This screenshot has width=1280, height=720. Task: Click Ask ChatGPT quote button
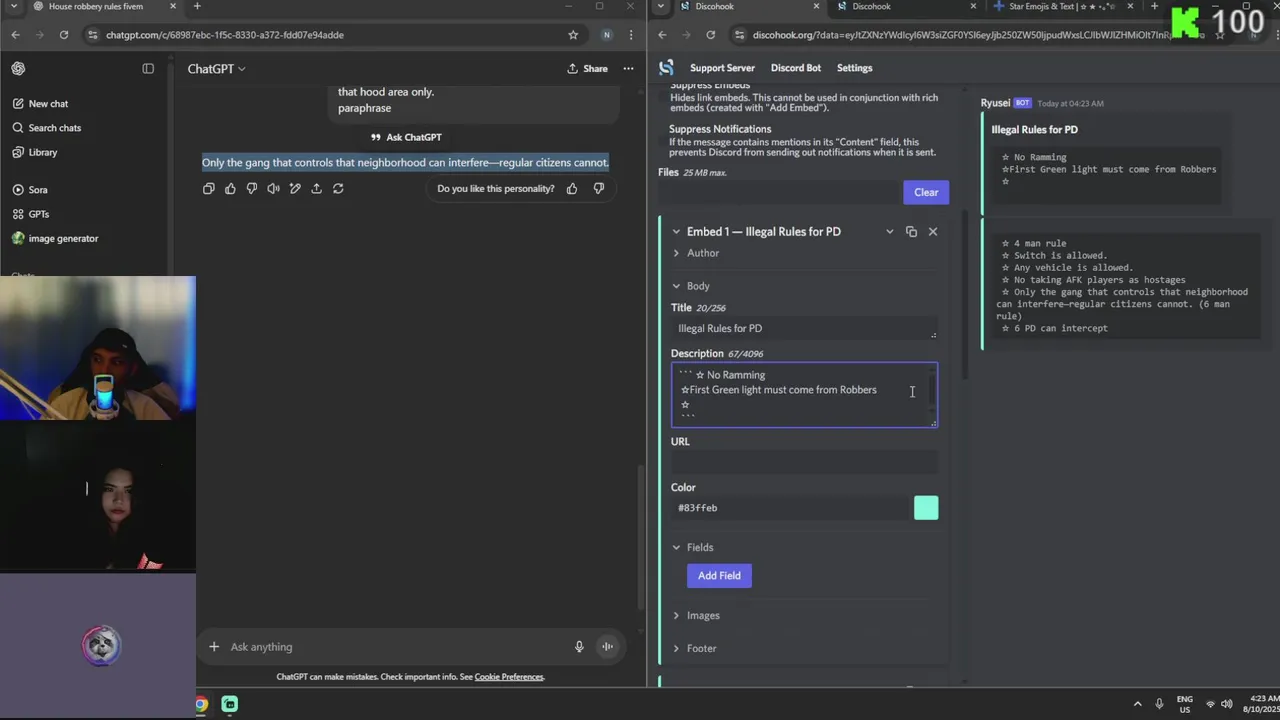tap(406, 138)
